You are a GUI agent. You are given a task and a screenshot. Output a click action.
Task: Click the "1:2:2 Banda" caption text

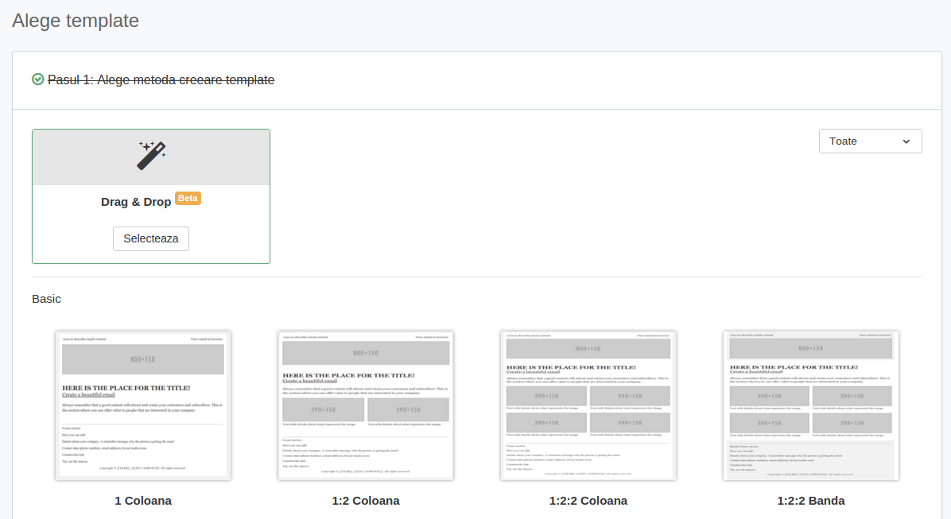(811, 501)
